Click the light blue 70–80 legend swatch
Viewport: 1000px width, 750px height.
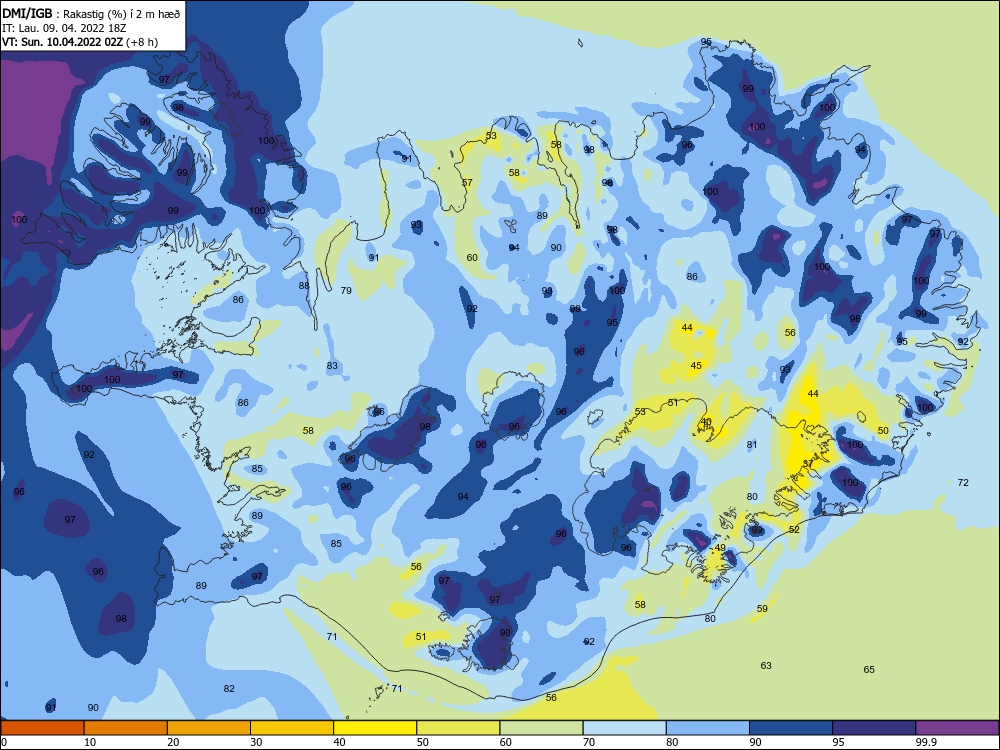pos(624,728)
